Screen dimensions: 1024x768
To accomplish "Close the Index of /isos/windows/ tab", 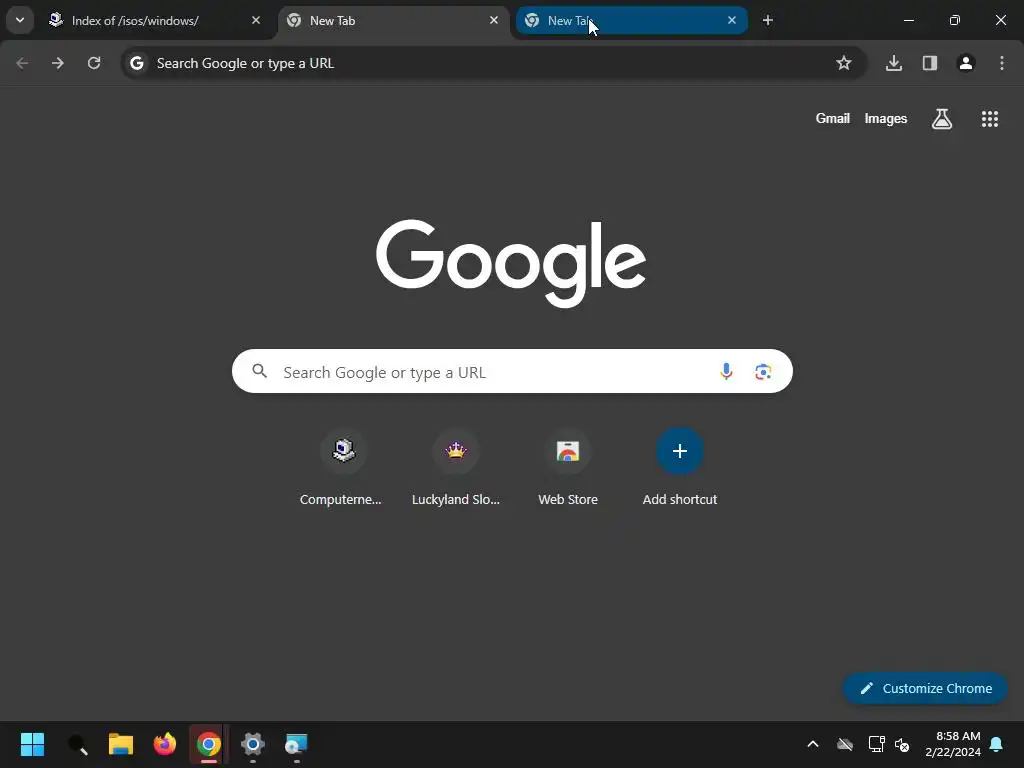I will pyautogui.click(x=256, y=20).
